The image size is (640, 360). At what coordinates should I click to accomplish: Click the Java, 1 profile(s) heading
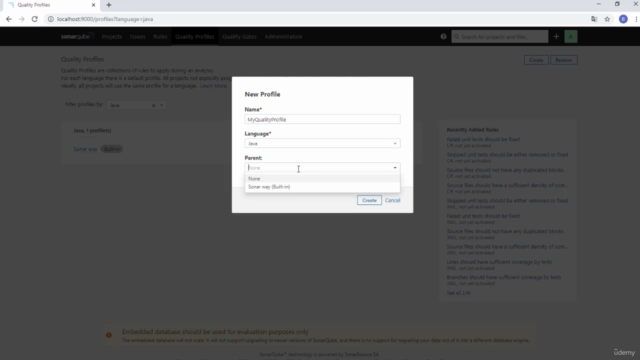(x=92, y=131)
